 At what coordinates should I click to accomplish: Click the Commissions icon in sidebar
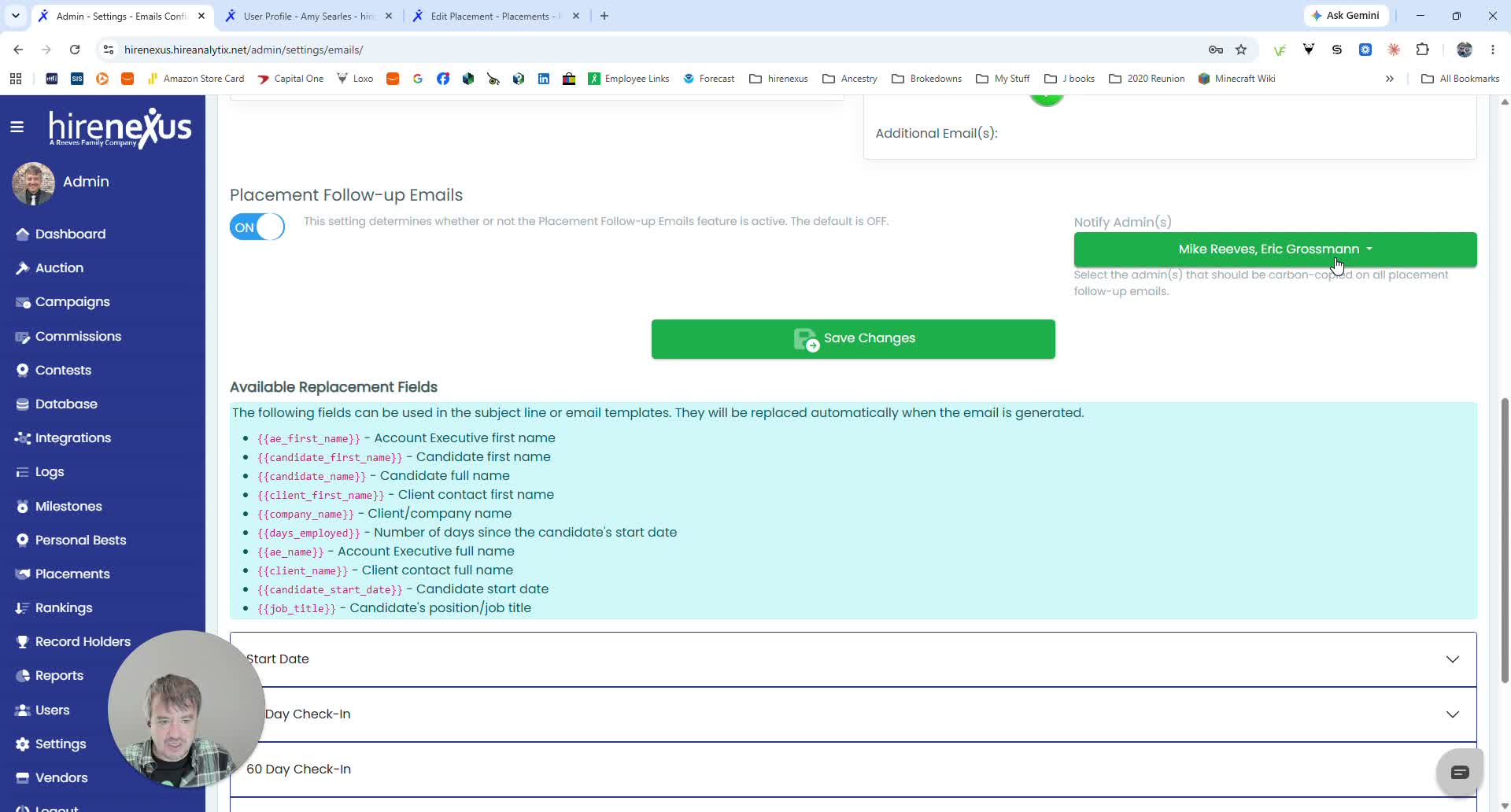pyautogui.click(x=22, y=336)
